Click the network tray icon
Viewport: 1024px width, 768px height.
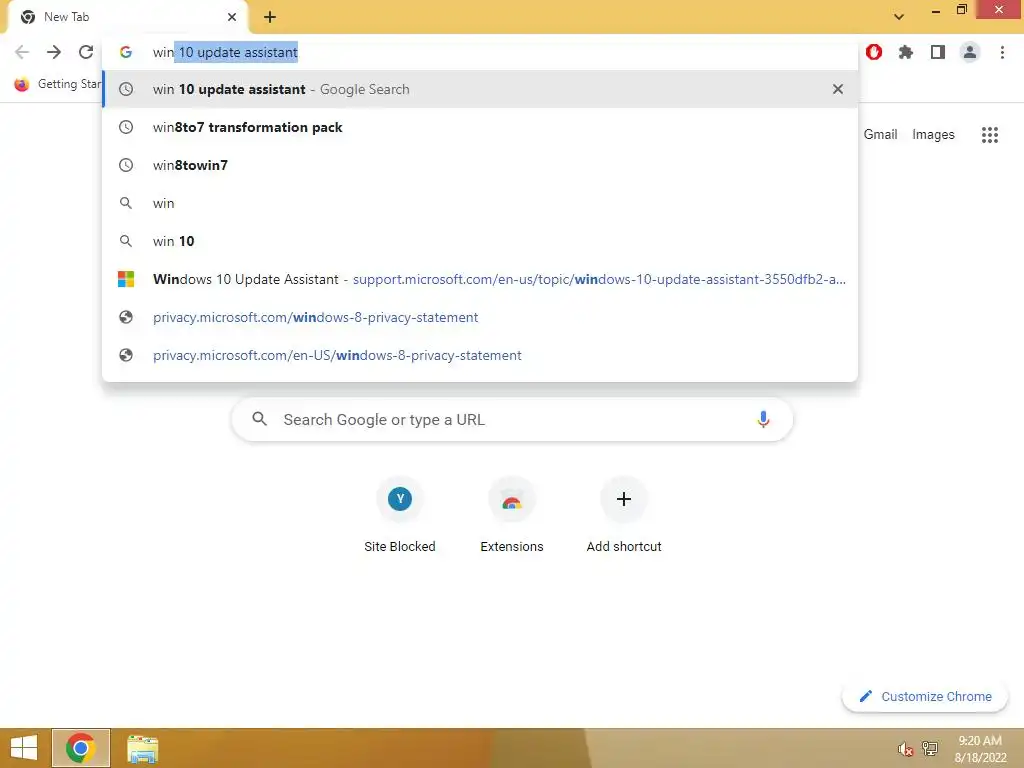929,748
